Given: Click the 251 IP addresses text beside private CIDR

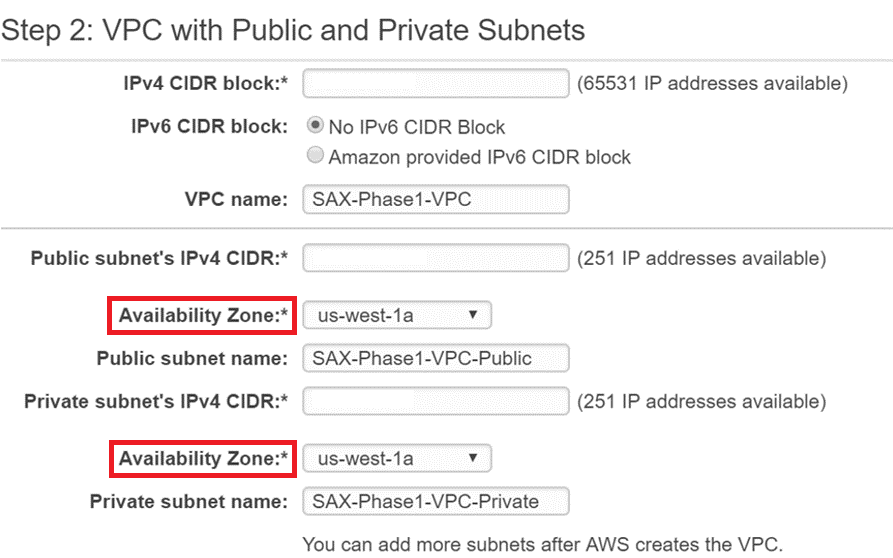Looking at the screenshot, I should tap(701, 402).
